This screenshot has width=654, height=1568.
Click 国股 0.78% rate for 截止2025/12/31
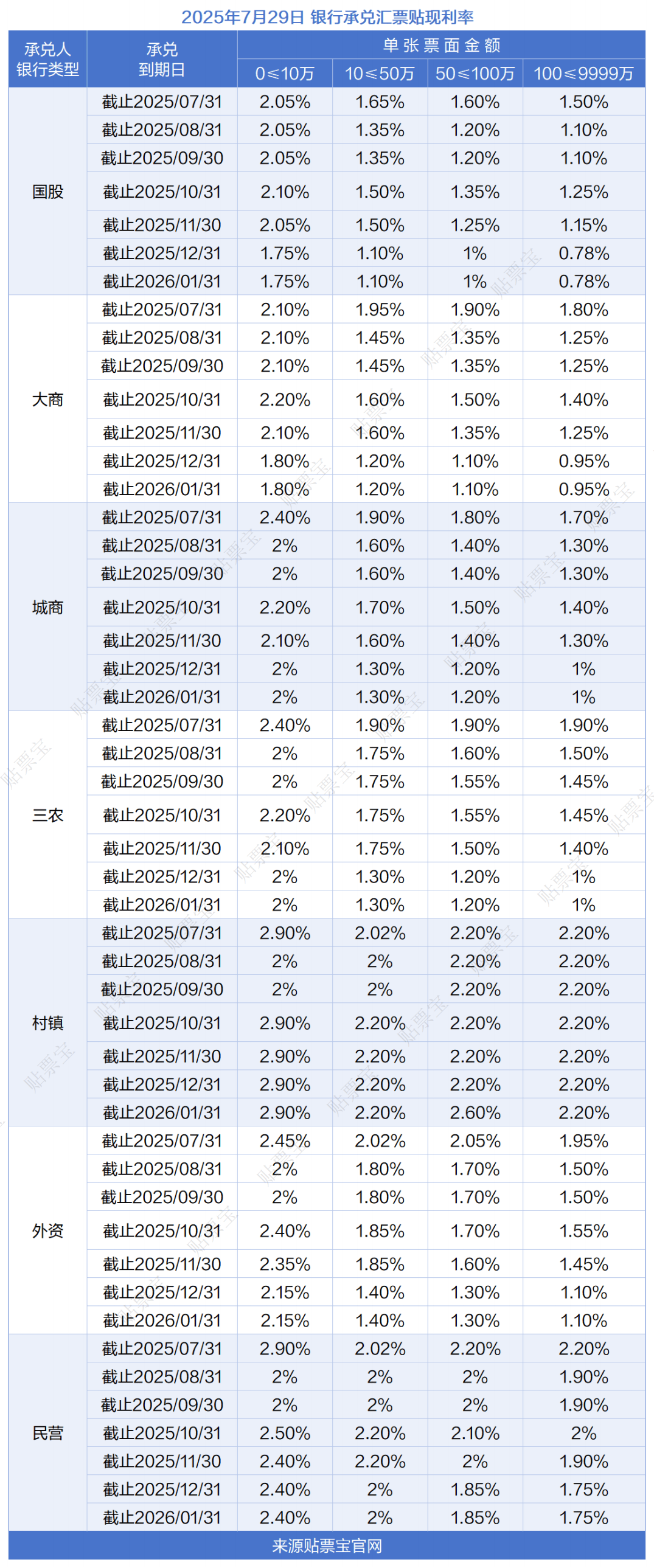pos(584,253)
